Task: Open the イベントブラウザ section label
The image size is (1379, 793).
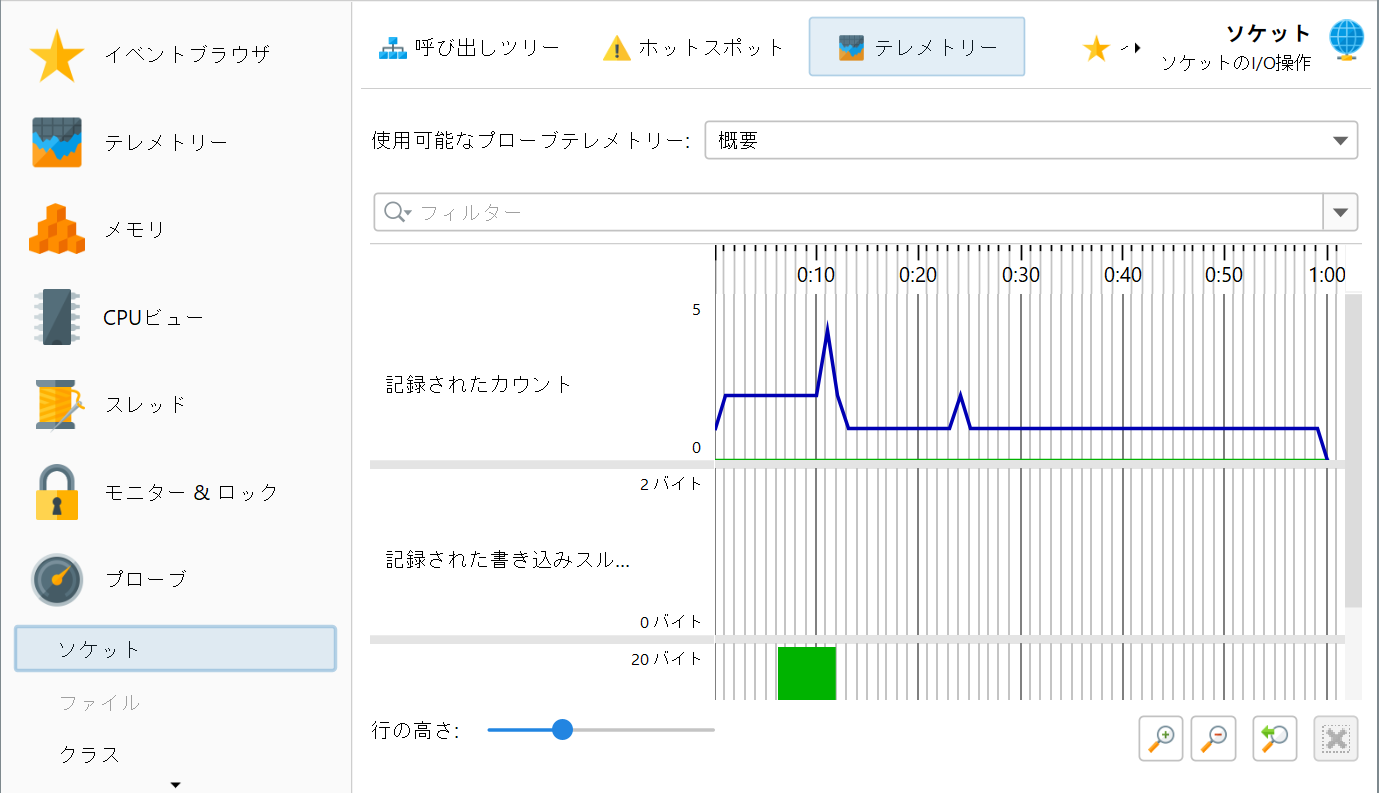Action: pyautogui.click(x=187, y=55)
